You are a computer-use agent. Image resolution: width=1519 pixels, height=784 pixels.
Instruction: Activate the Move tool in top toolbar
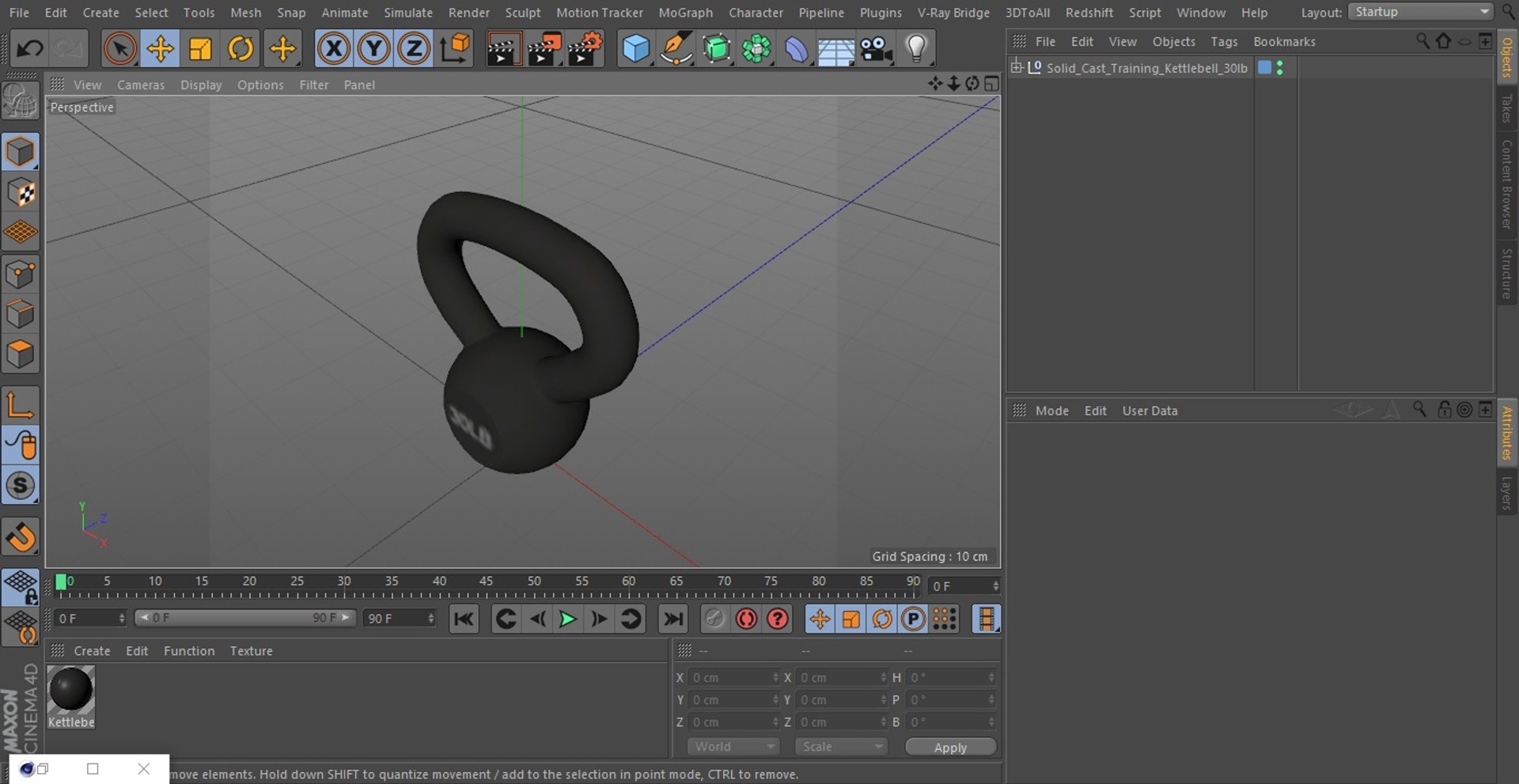160,49
